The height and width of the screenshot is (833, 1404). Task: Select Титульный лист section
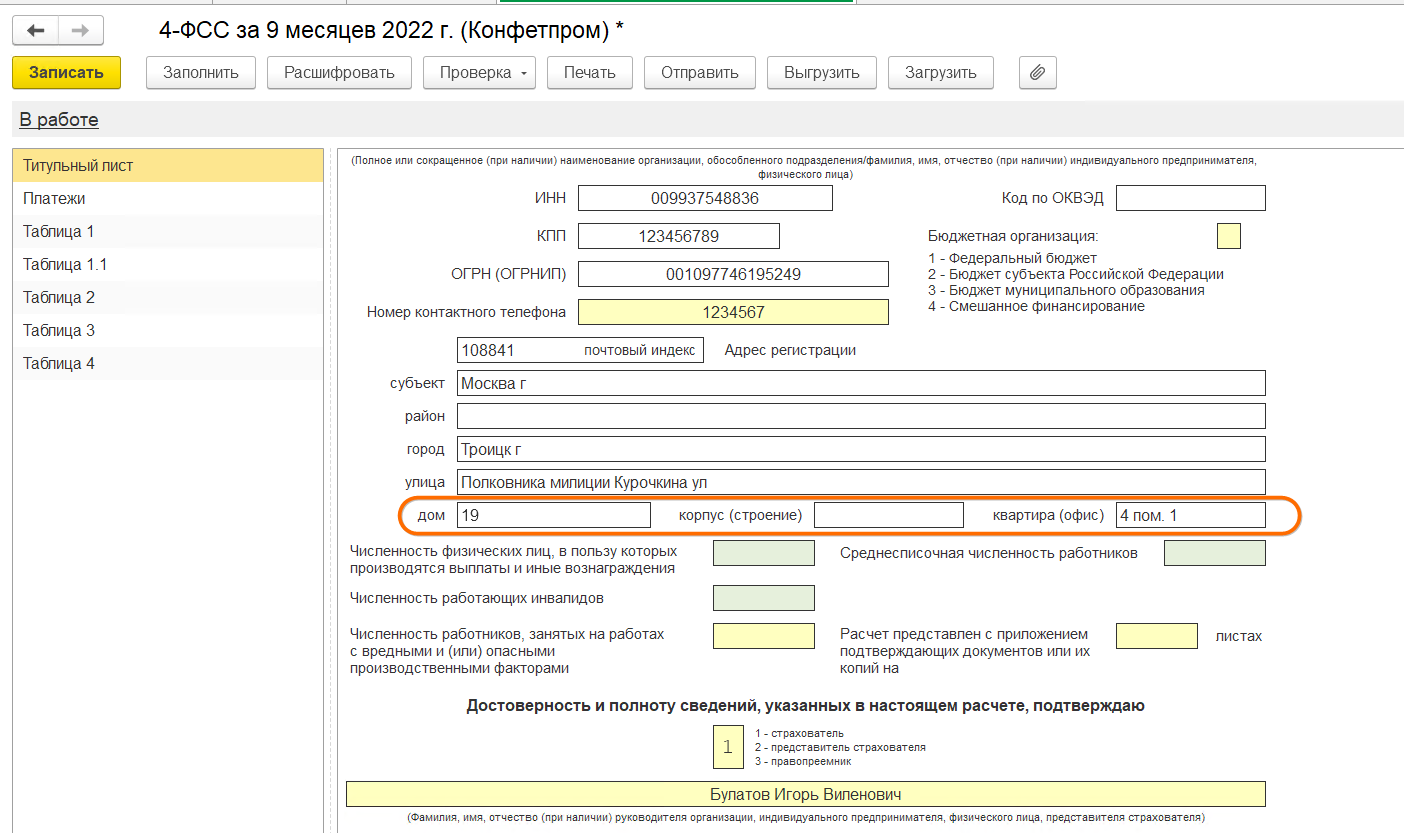click(x=168, y=165)
